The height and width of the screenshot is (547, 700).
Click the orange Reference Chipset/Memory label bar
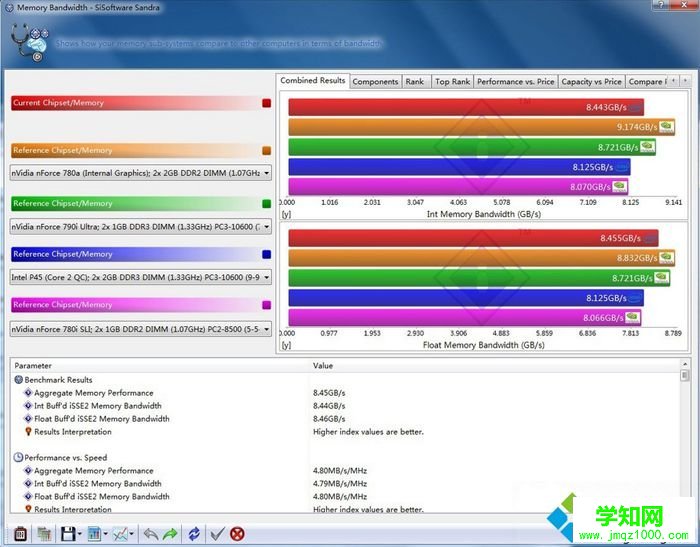point(136,150)
